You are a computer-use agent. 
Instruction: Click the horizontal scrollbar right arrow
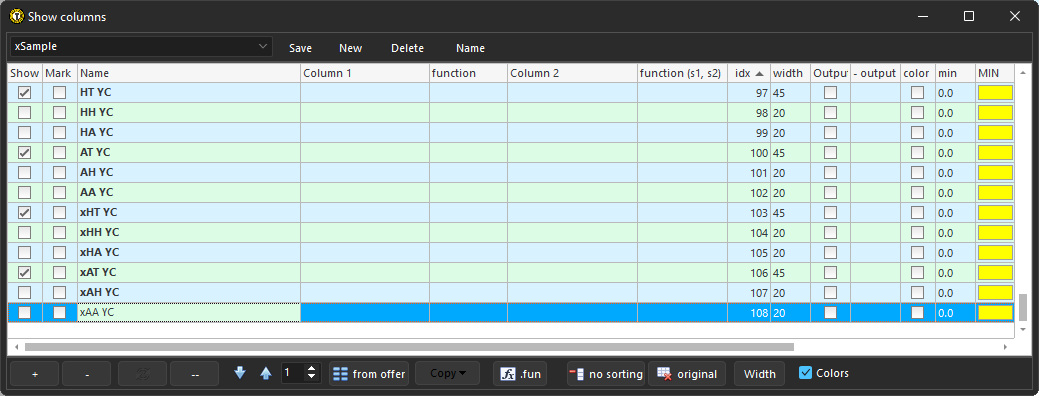click(1005, 346)
